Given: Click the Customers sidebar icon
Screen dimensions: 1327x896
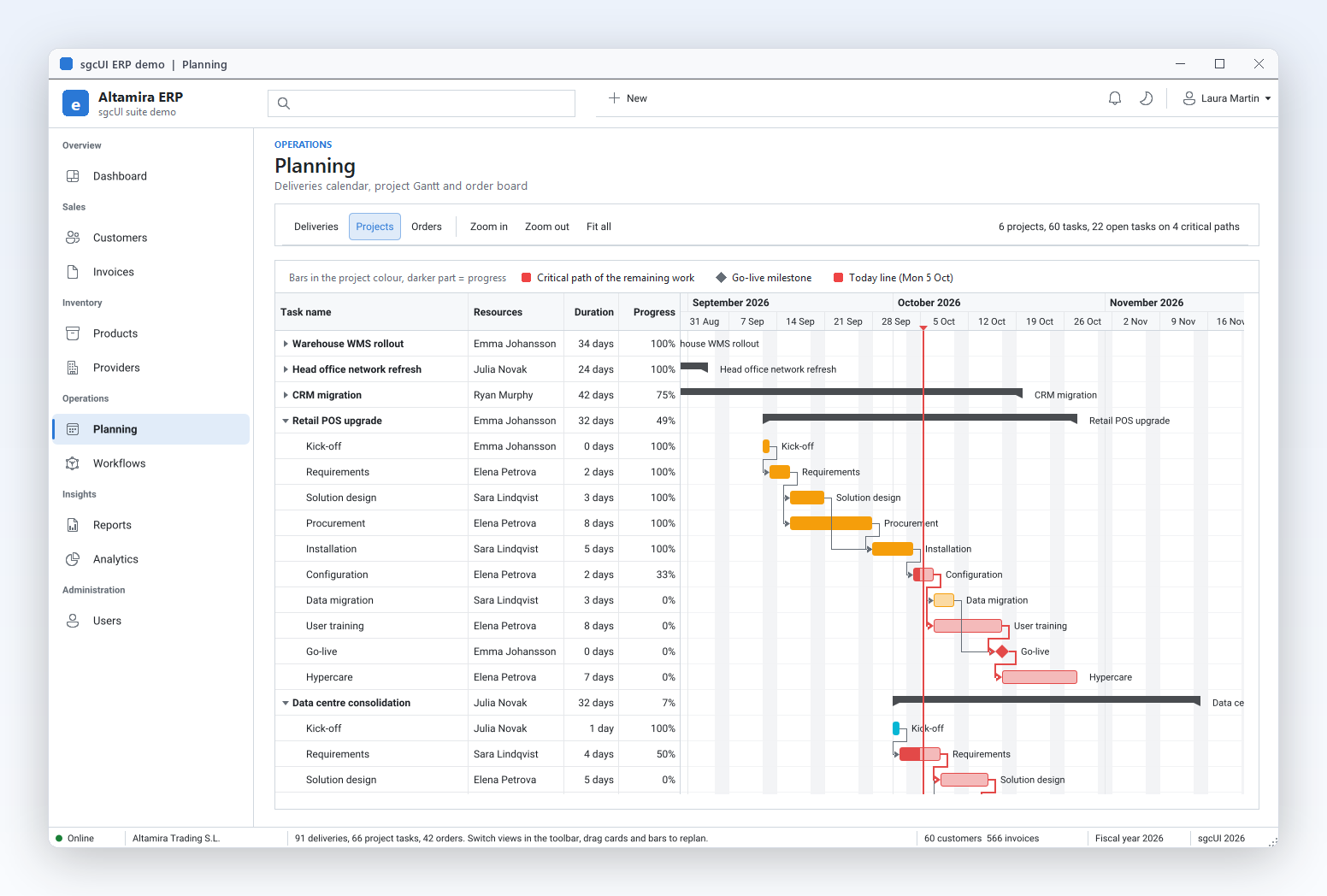Looking at the screenshot, I should pyautogui.click(x=73, y=238).
